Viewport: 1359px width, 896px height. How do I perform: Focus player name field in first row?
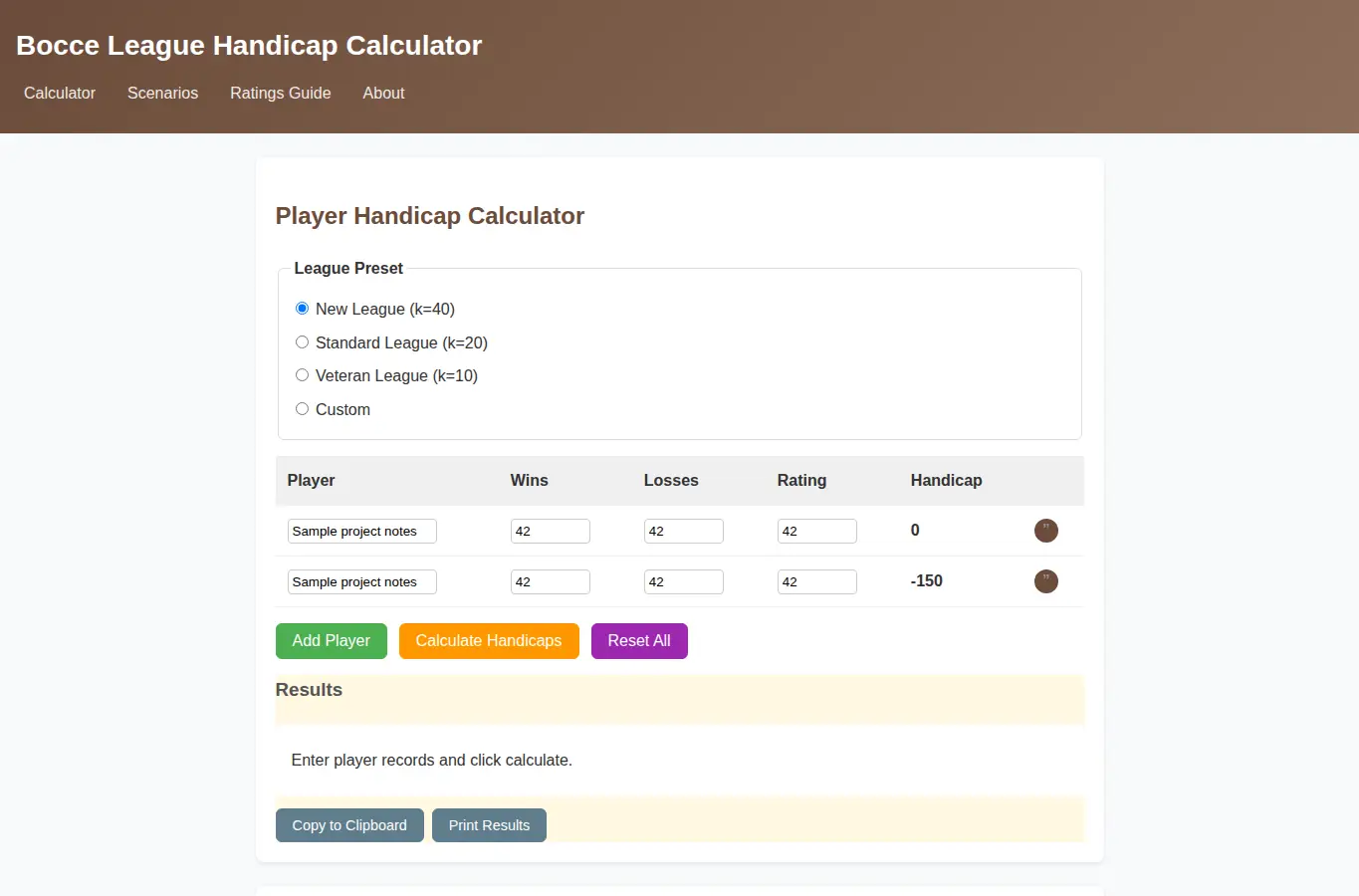coord(362,532)
